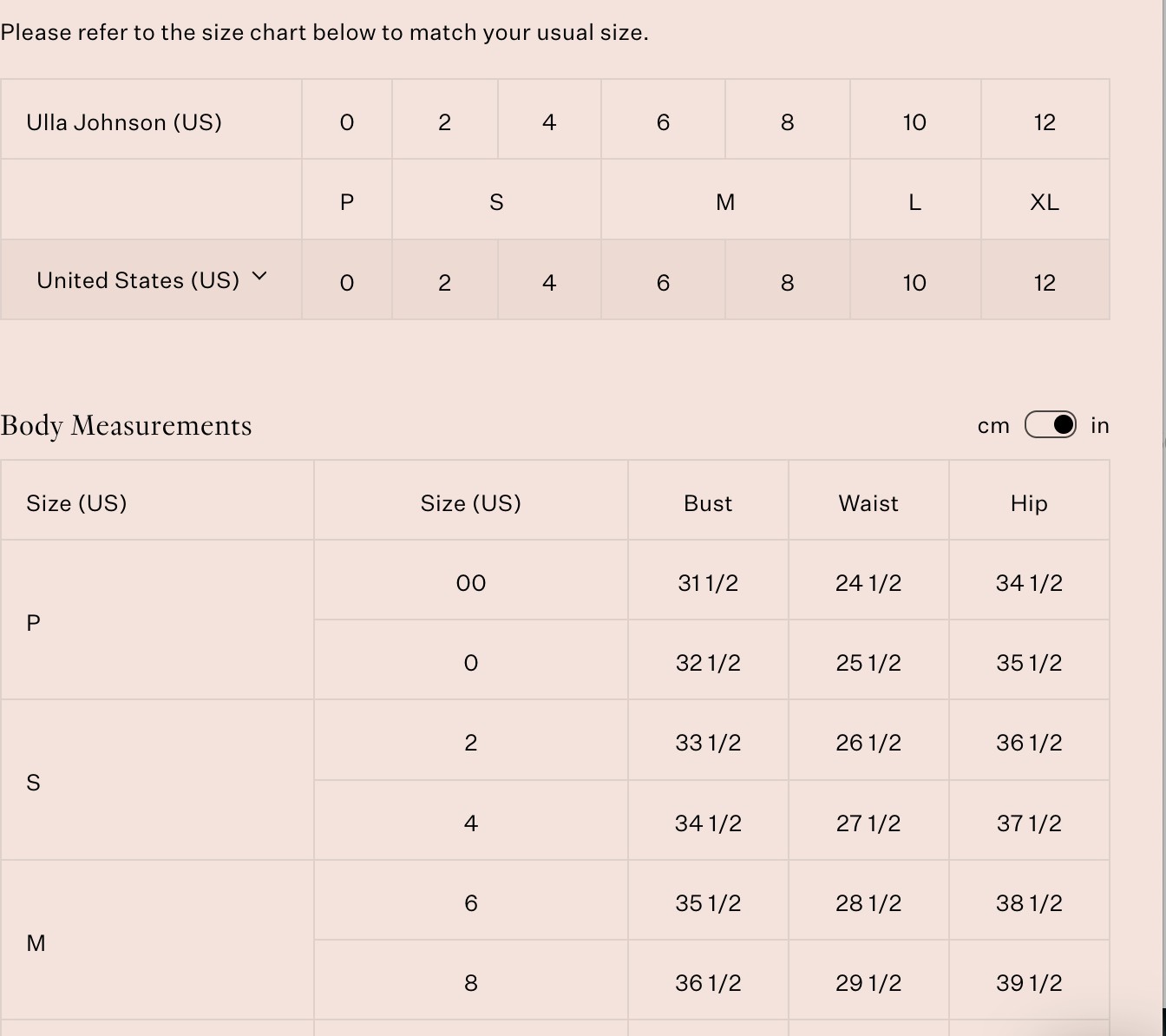Select the cm unit label
This screenshot has height=1036, width=1166.
[x=993, y=426]
